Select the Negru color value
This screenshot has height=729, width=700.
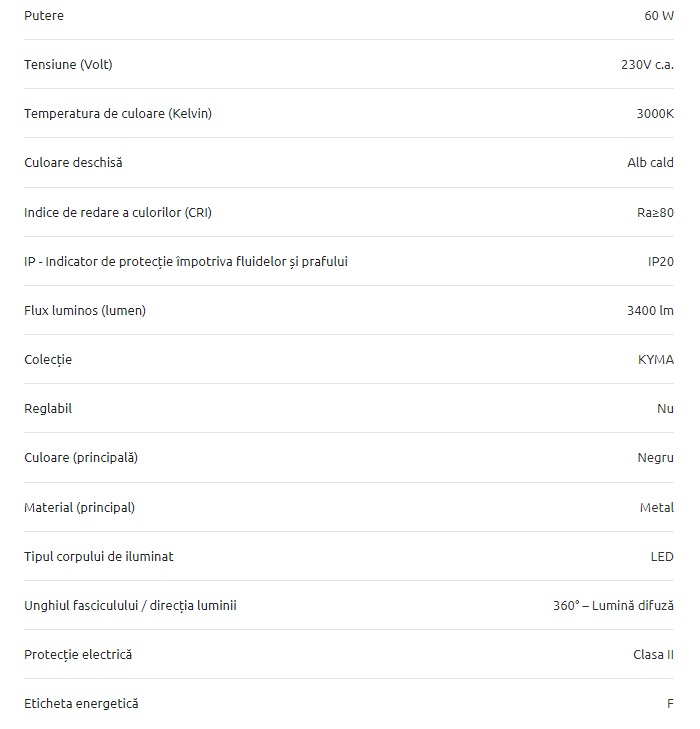click(655, 458)
